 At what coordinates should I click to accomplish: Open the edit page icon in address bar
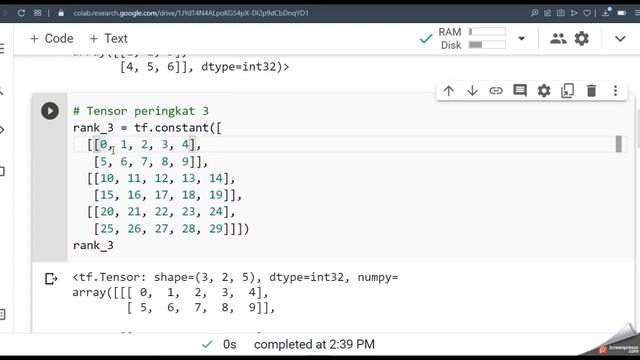click(547, 13)
